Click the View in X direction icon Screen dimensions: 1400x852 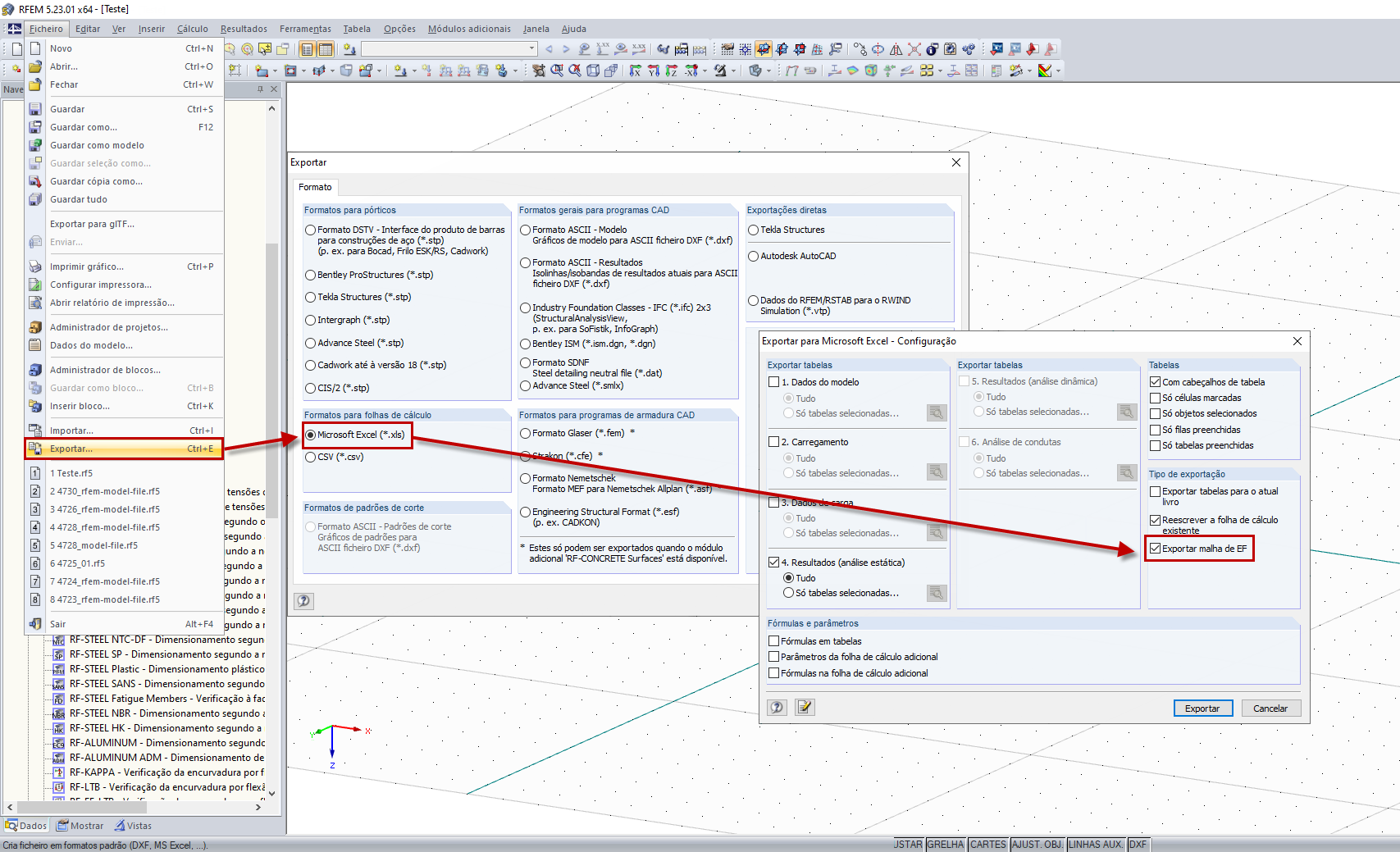(636, 70)
